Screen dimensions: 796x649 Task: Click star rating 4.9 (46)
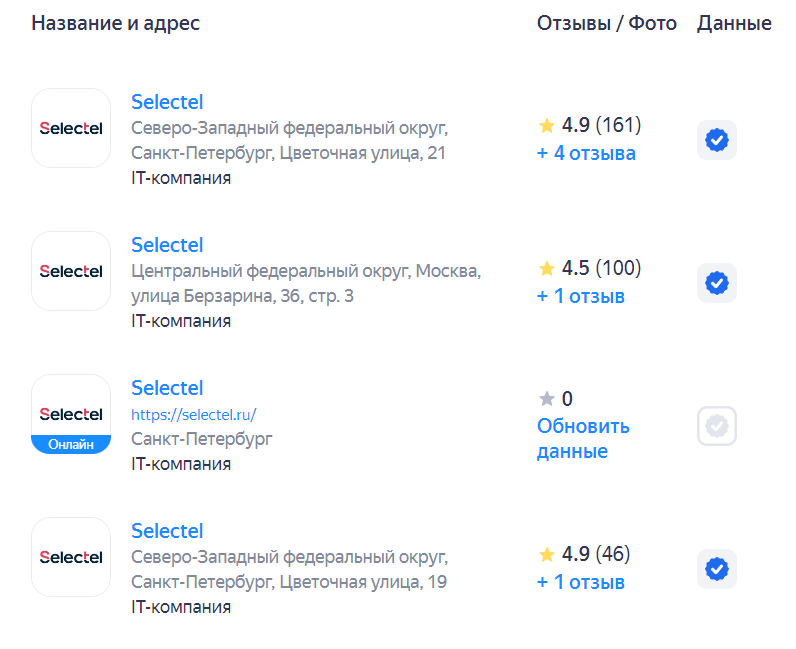point(584,554)
